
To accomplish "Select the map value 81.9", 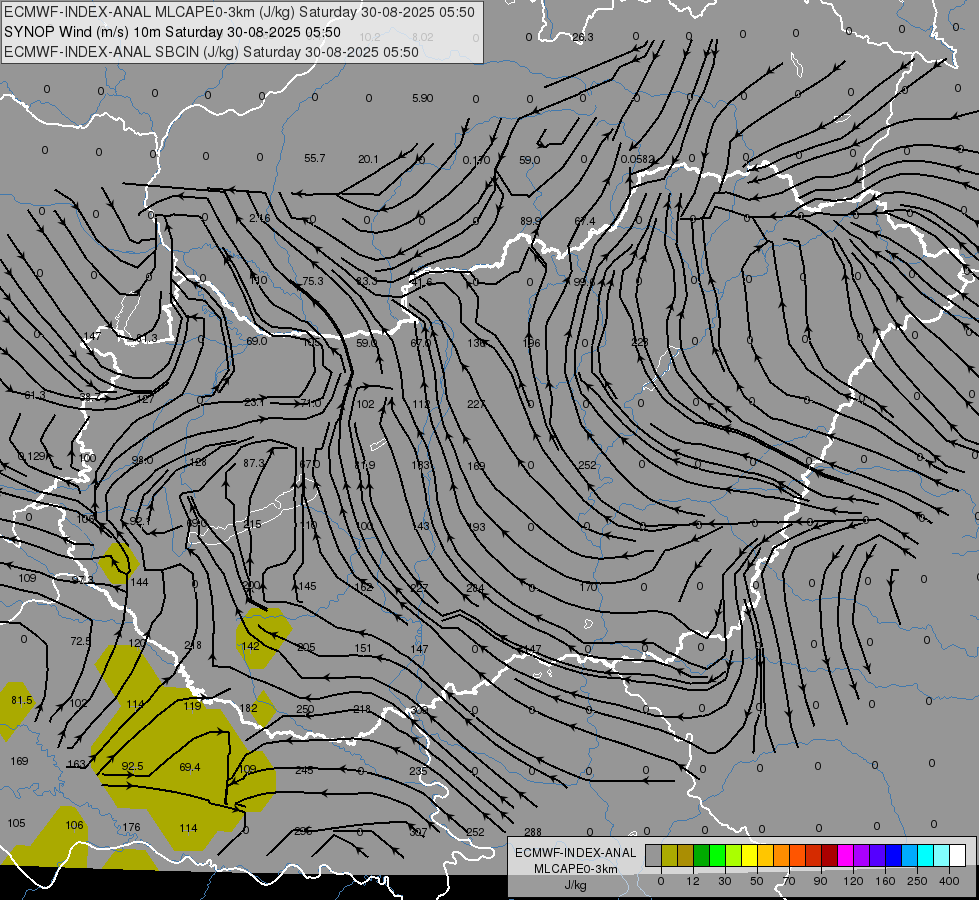I will (365, 465).
